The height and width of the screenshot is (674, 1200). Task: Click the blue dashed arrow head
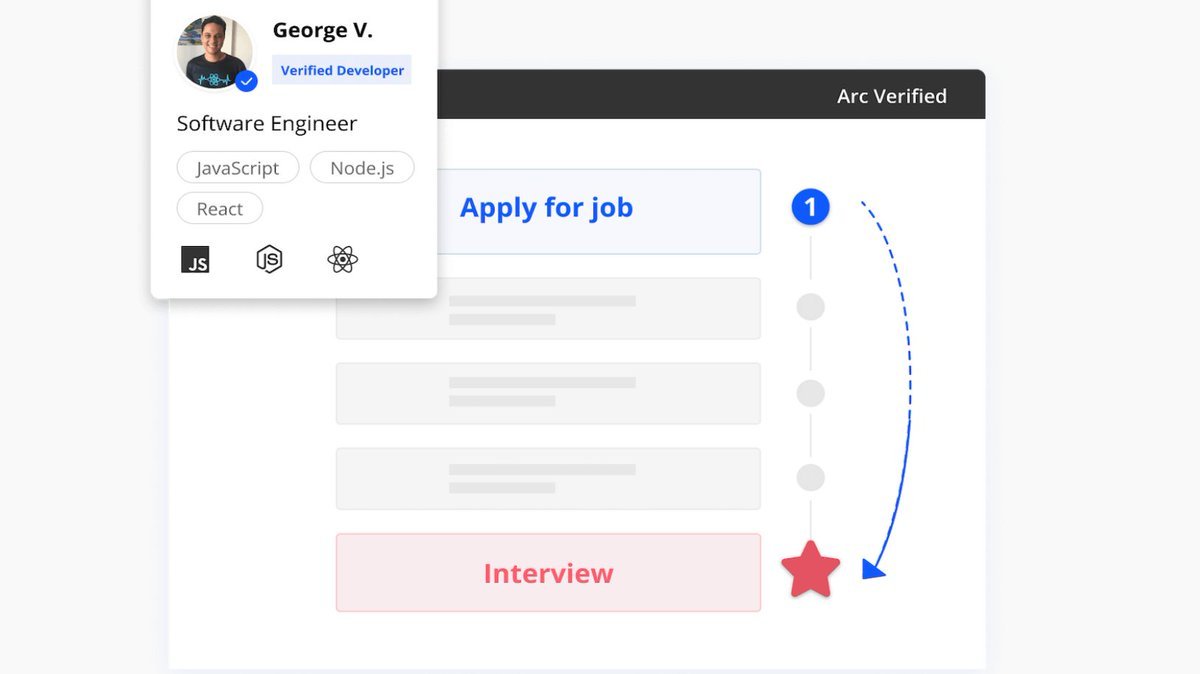point(872,569)
